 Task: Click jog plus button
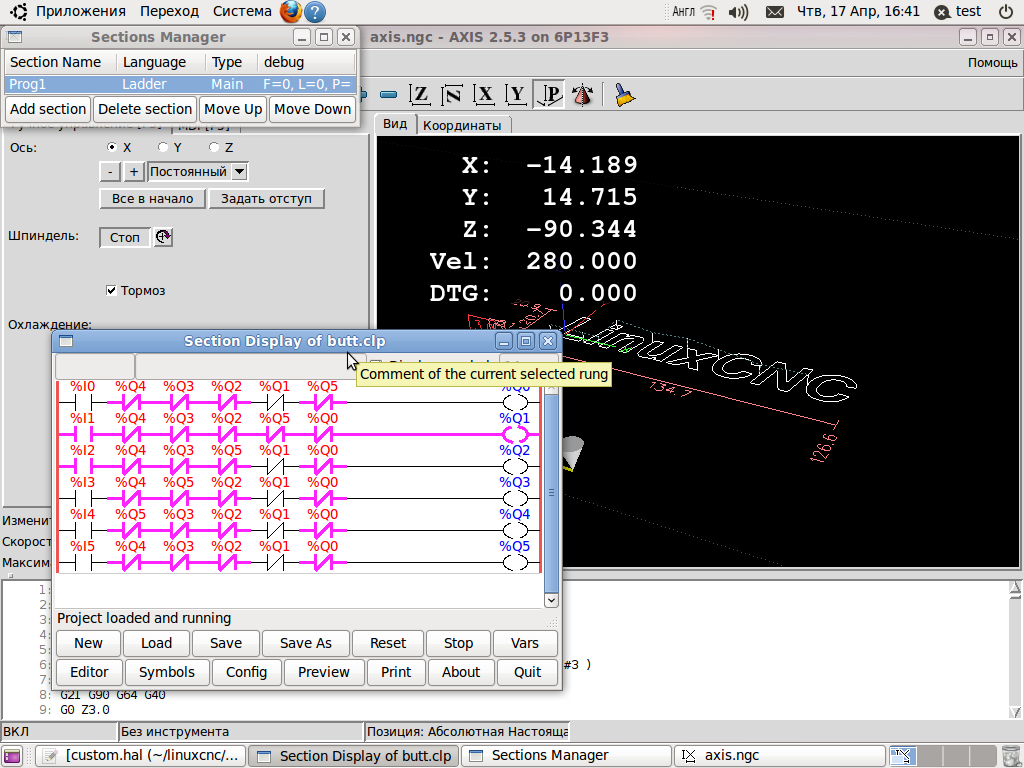(x=134, y=172)
